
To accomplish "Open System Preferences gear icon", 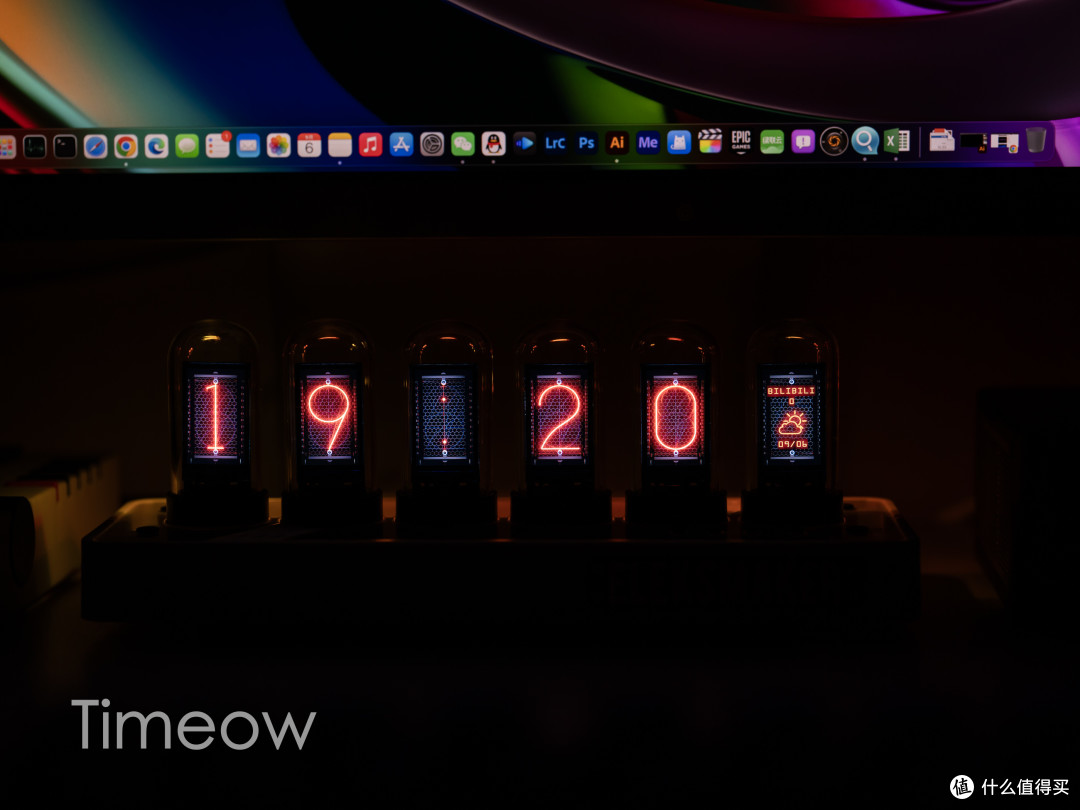I will [x=432, y=144].
